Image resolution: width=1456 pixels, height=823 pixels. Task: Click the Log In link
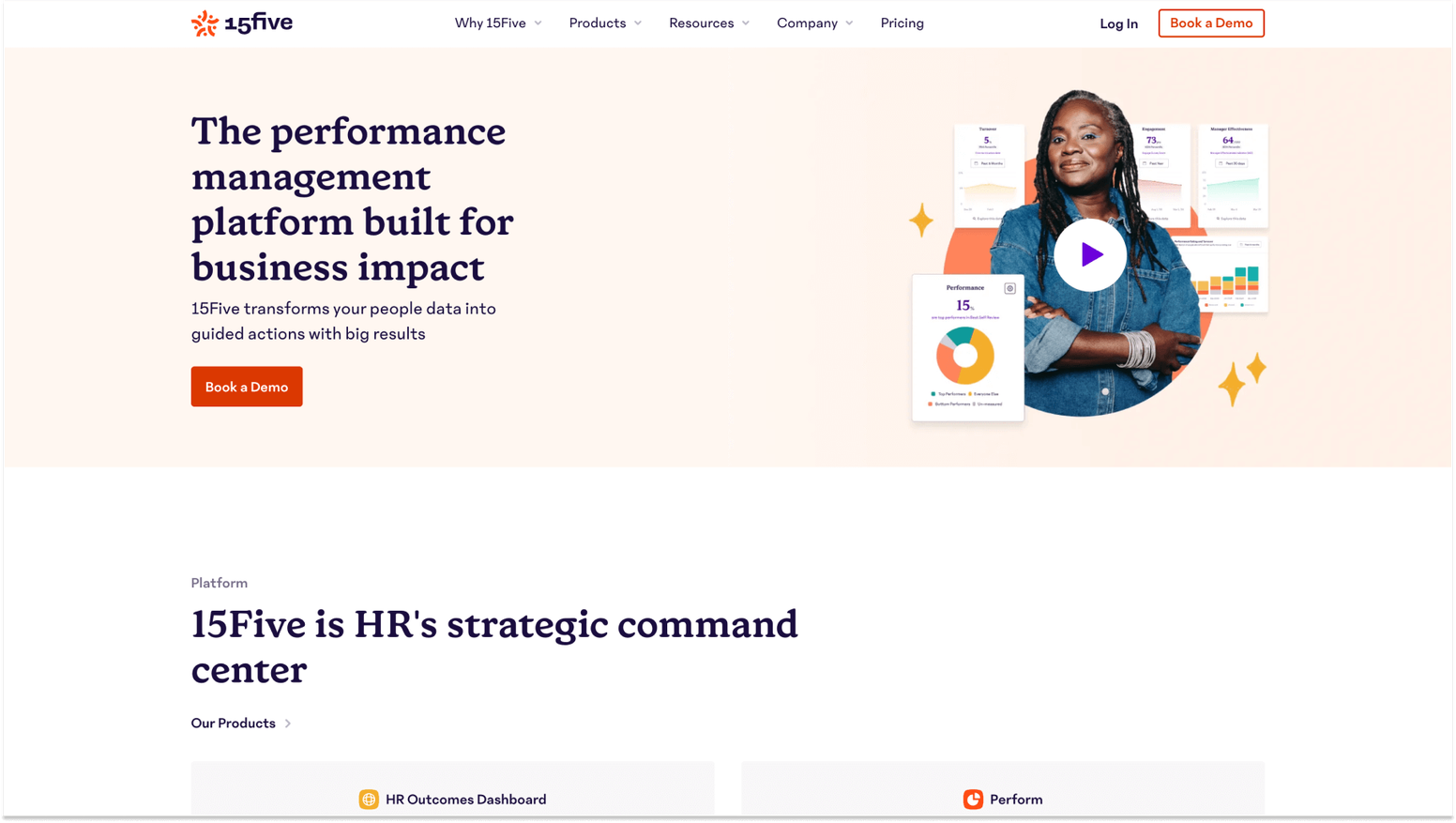pos(1118,23)
